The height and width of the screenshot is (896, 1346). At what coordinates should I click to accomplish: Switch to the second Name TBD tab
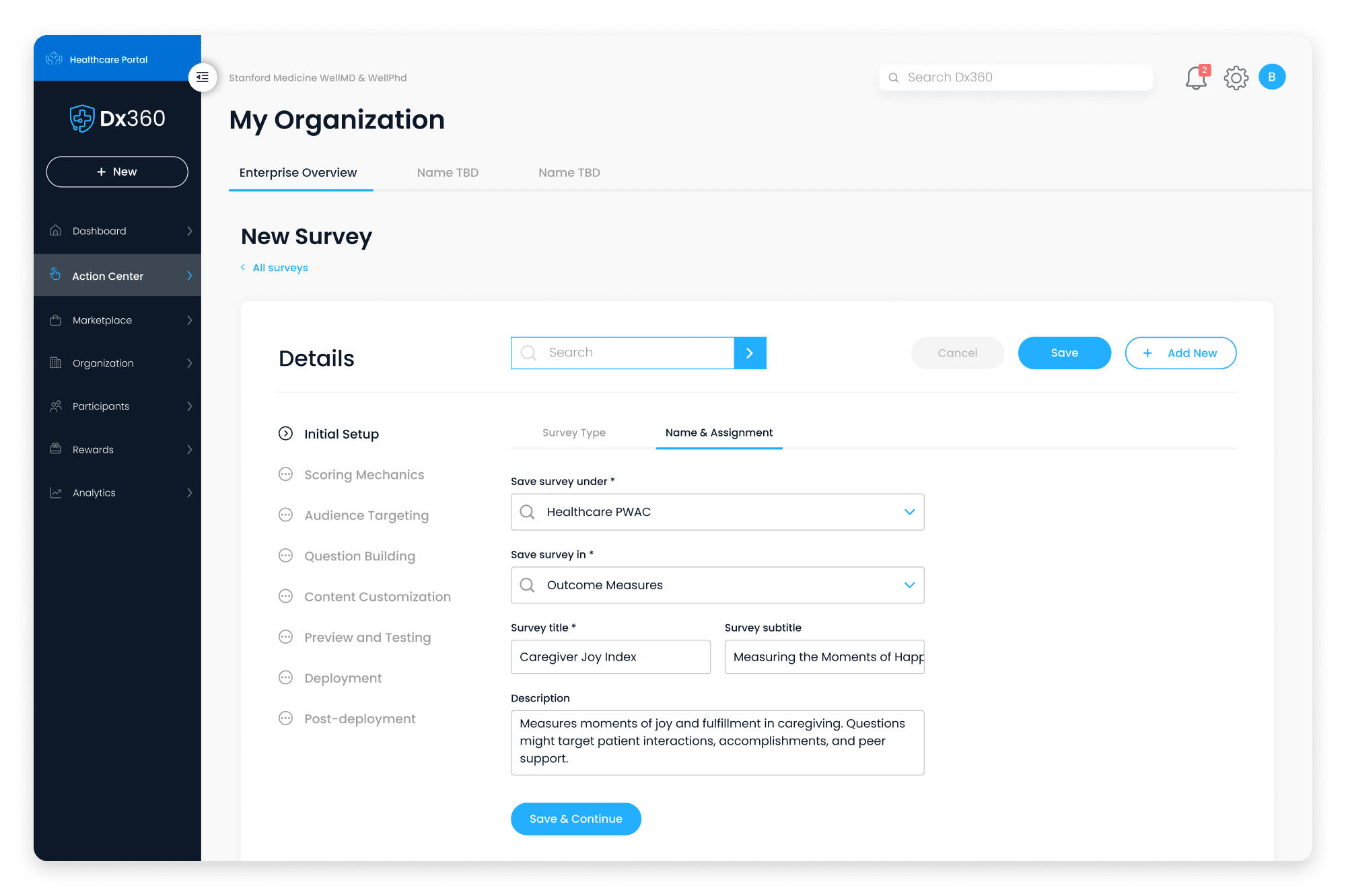[x=569, y=173]
